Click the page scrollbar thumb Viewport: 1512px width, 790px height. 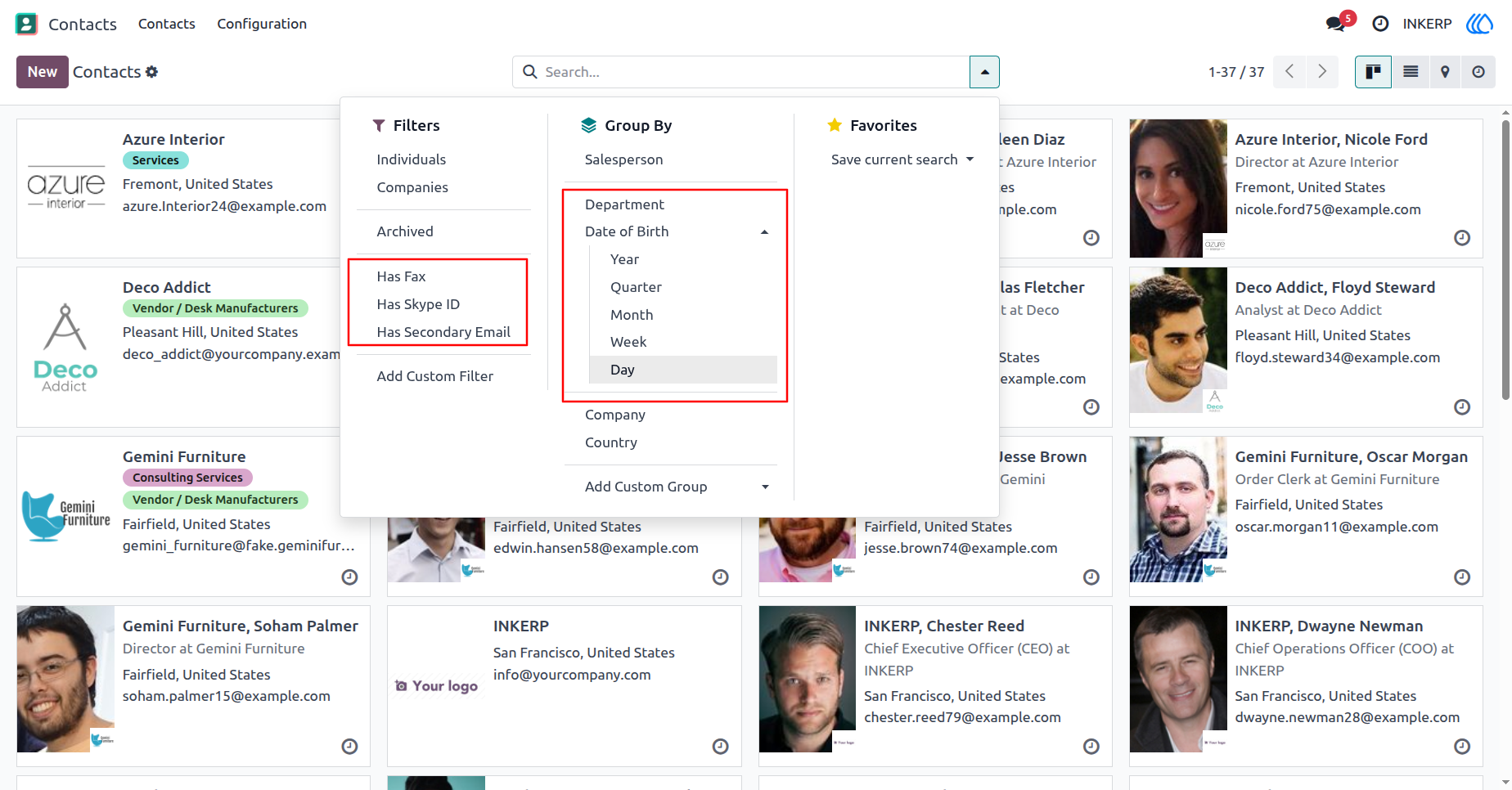[1505, 260]
